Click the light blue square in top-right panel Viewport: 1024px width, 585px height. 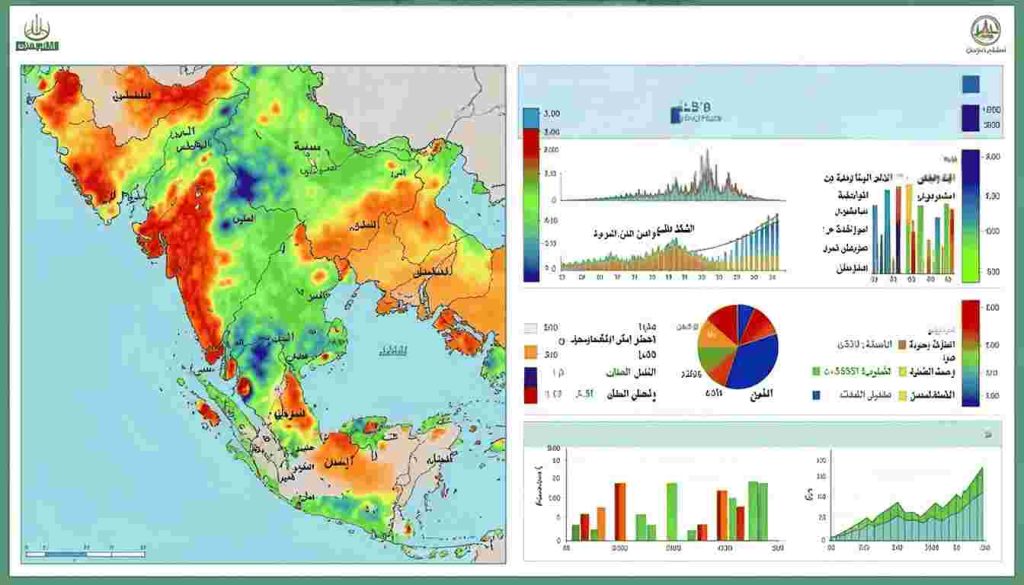970,85
